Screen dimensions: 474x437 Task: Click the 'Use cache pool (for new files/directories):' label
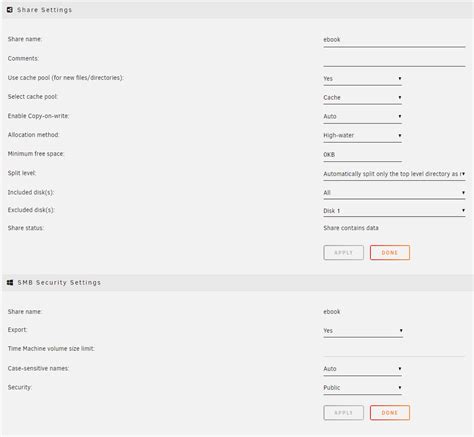click(x=66, y=78)
